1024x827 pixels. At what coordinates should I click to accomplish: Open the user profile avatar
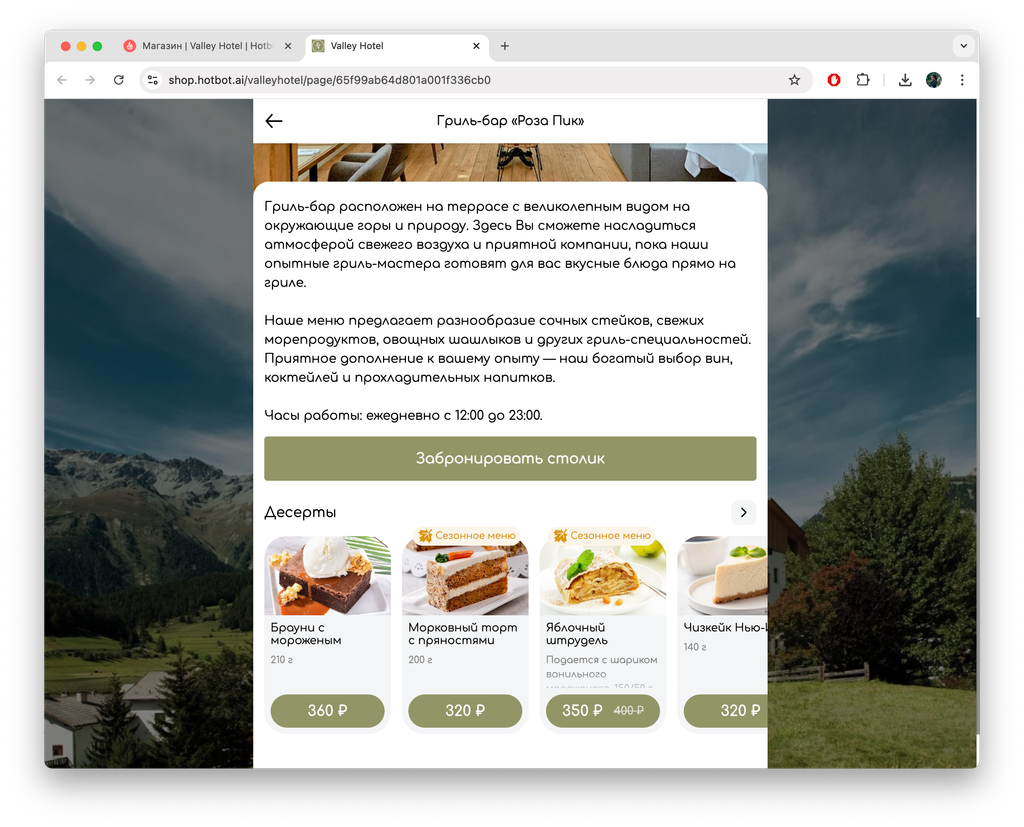[933, 80]
